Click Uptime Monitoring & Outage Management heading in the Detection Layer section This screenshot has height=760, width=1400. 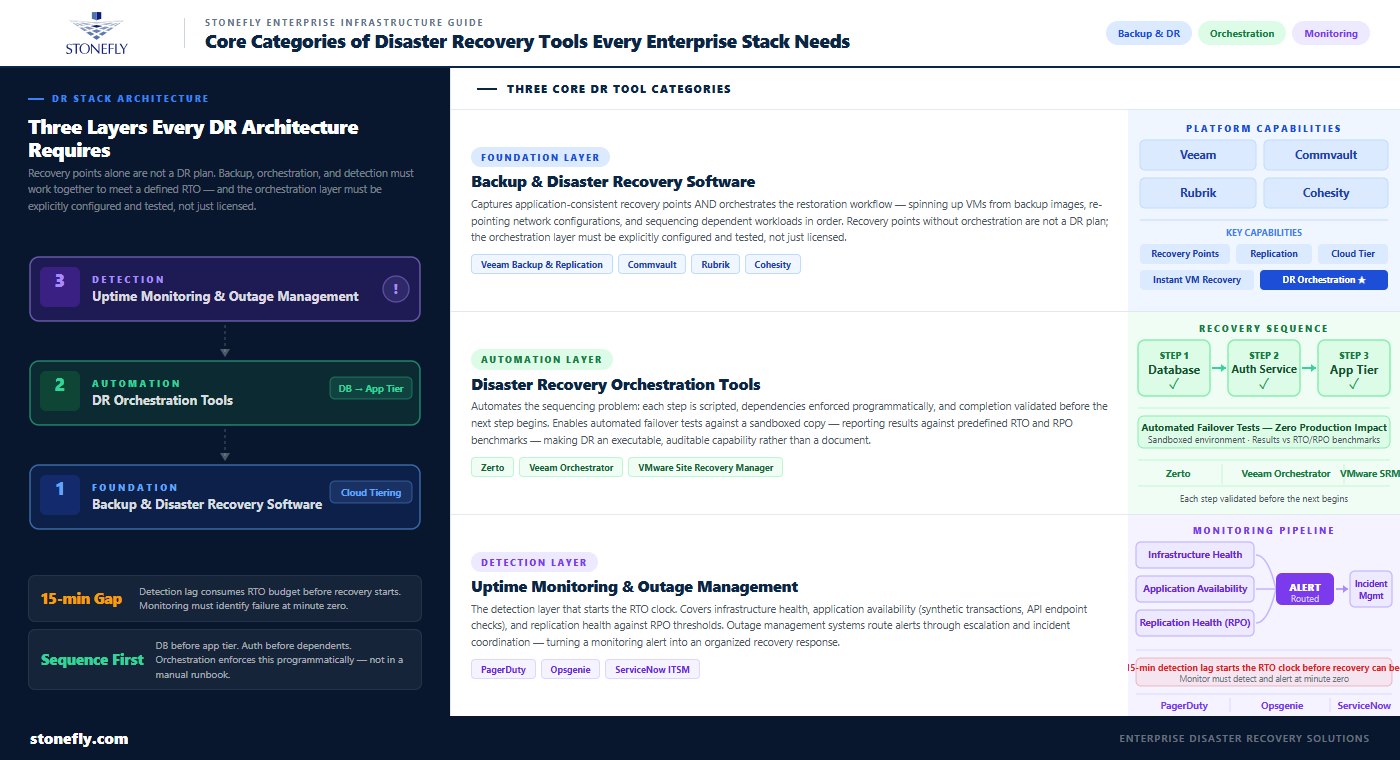pyautogui.click(x=634, y=587)
